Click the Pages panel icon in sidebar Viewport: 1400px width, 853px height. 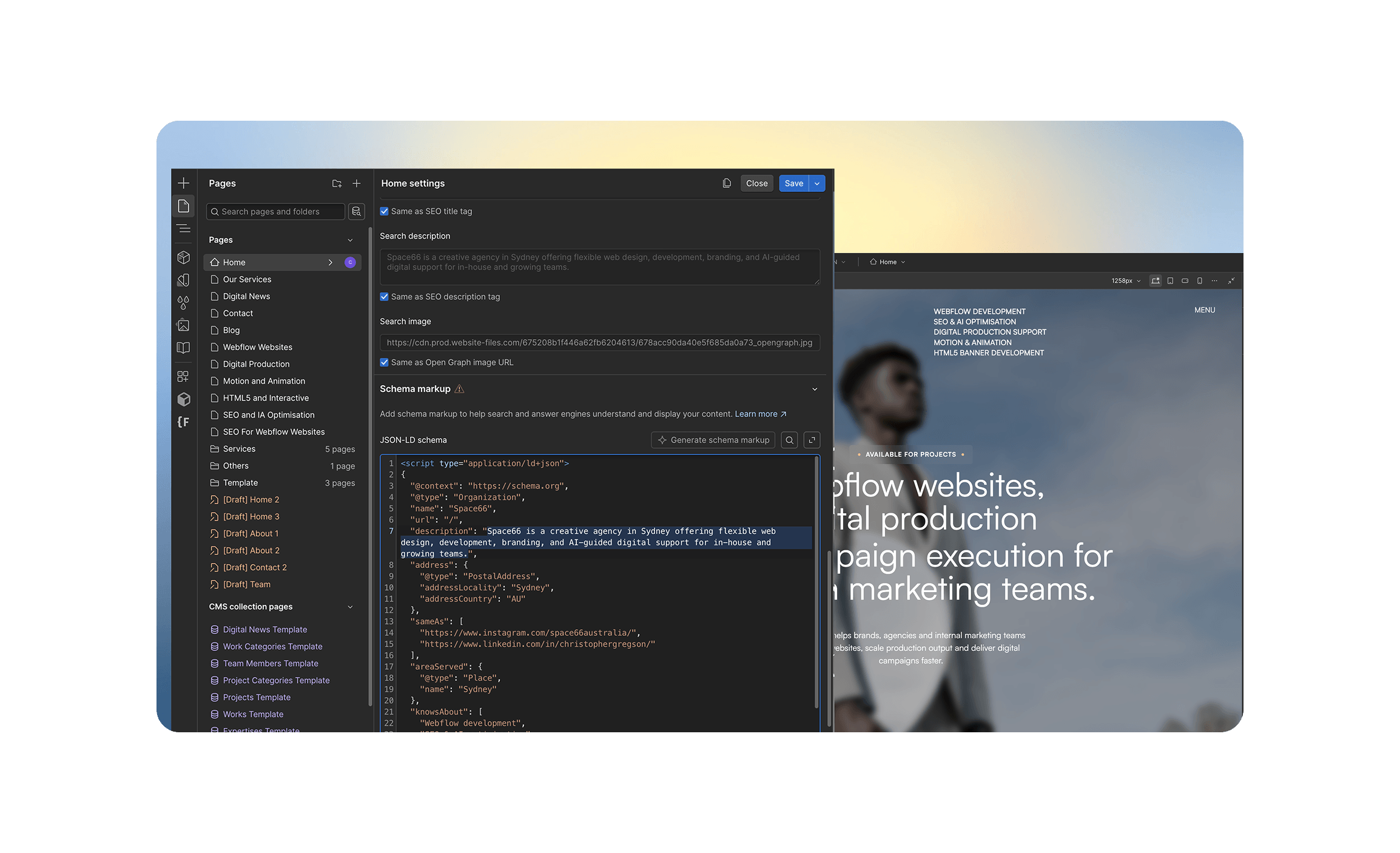pos(184,206)
